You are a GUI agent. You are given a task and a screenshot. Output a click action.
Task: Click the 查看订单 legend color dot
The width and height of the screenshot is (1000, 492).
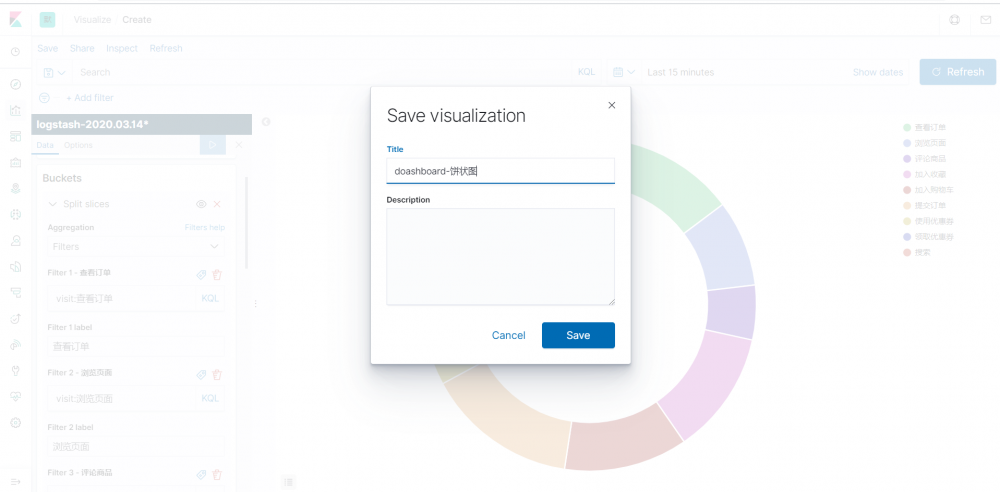pyautogui.click(x=907, y=128)
